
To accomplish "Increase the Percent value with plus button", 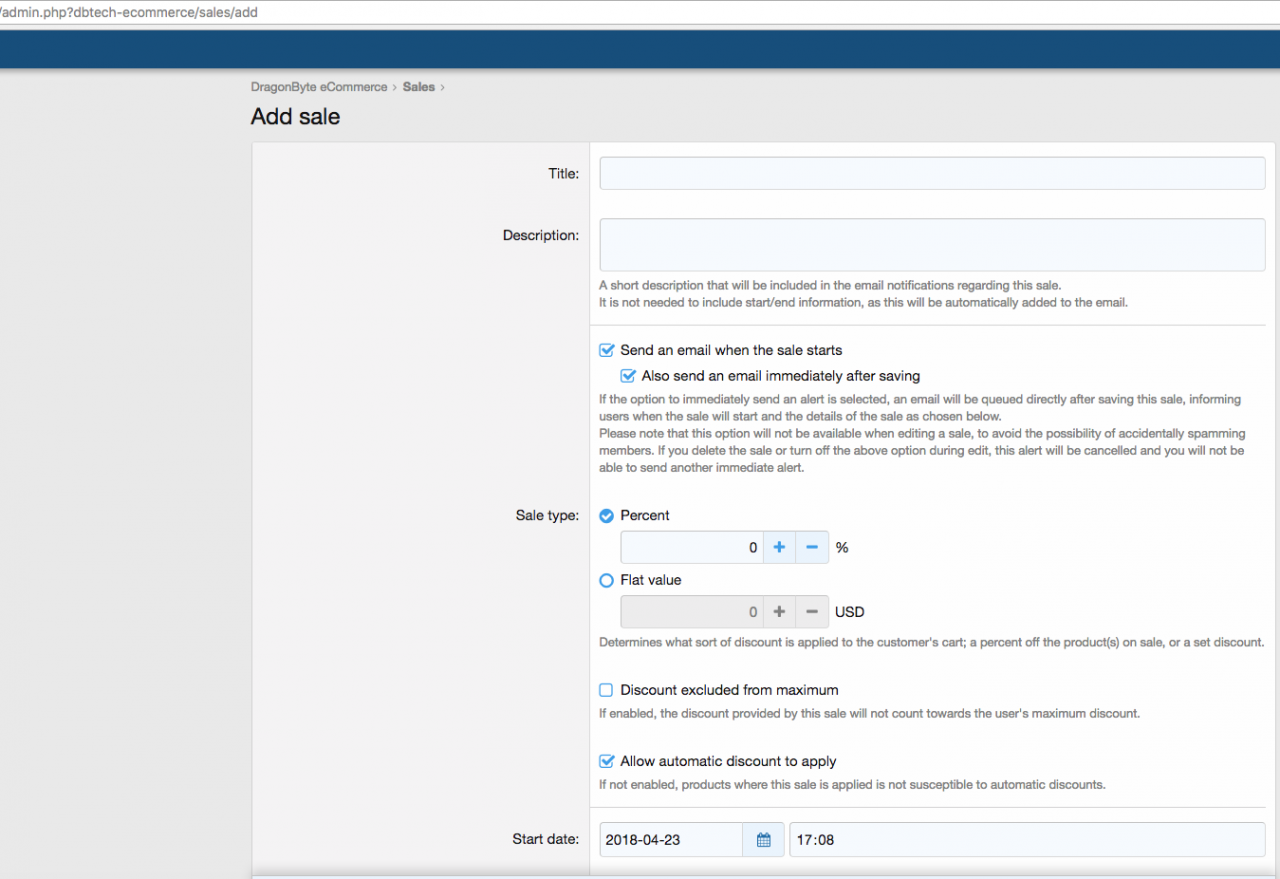I will tap(779, 548).
